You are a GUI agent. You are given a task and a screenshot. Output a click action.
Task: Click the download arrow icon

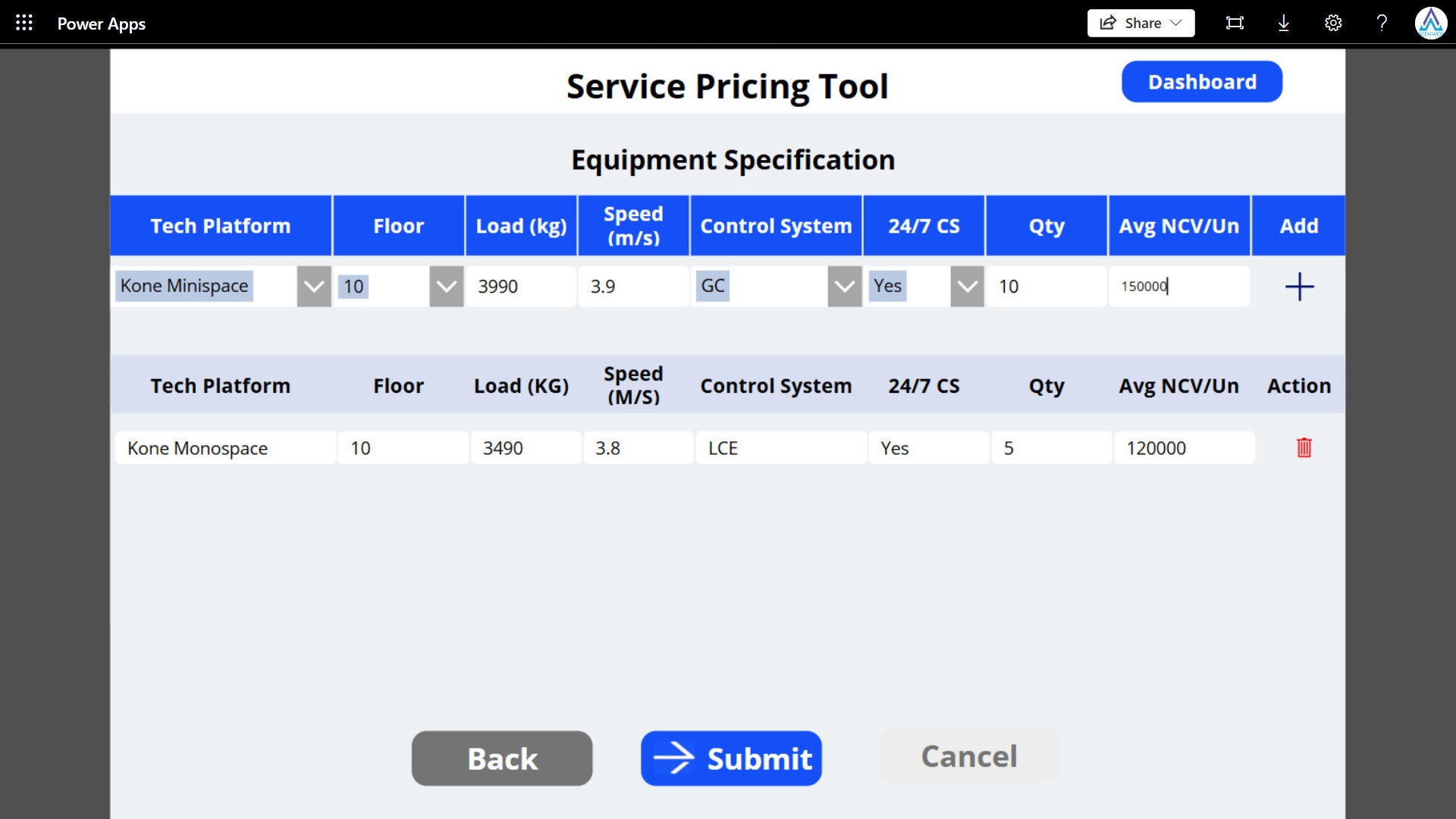point(1283,23)
